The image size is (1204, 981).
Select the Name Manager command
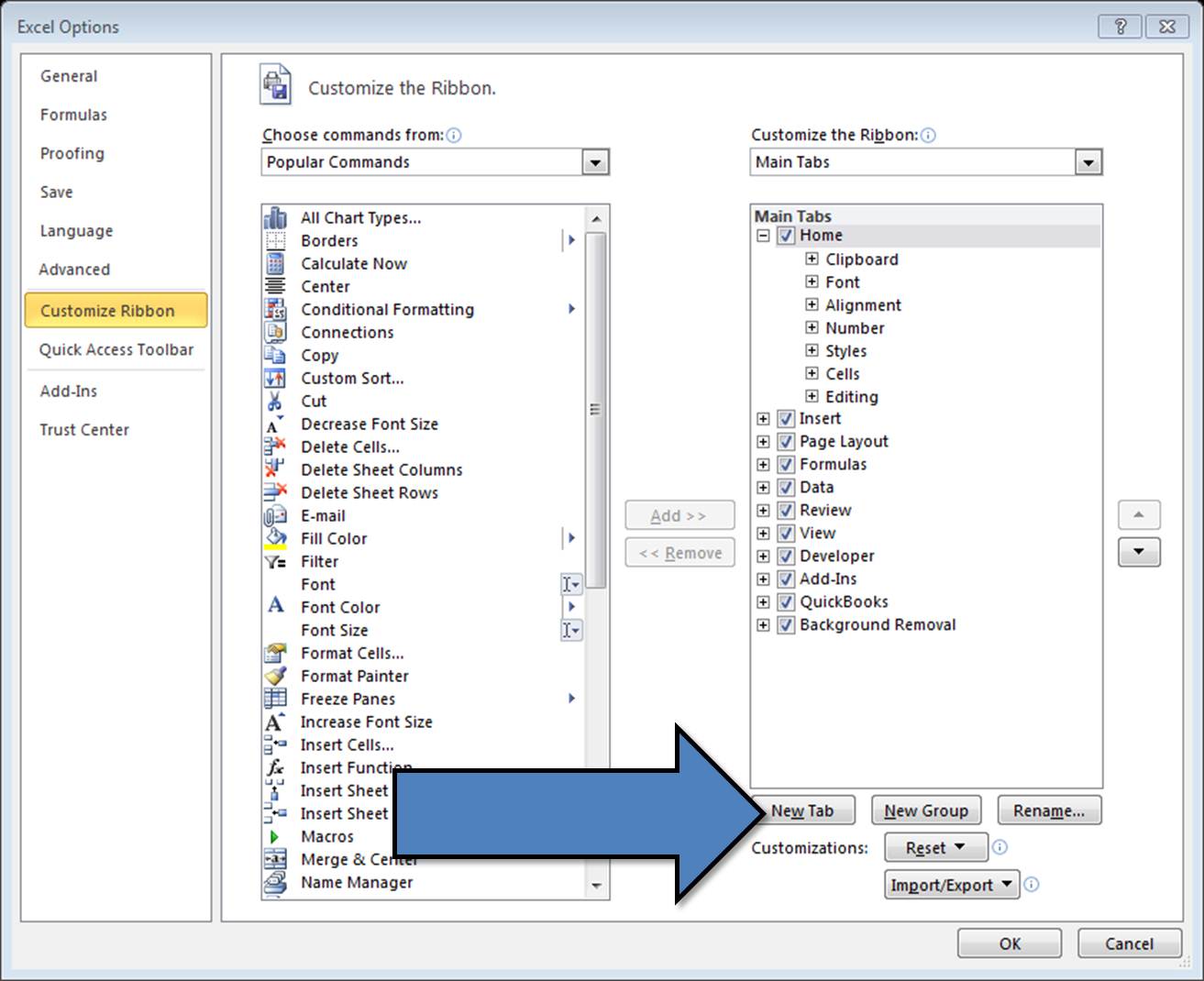pyautogui.click(x=358, y=882)
